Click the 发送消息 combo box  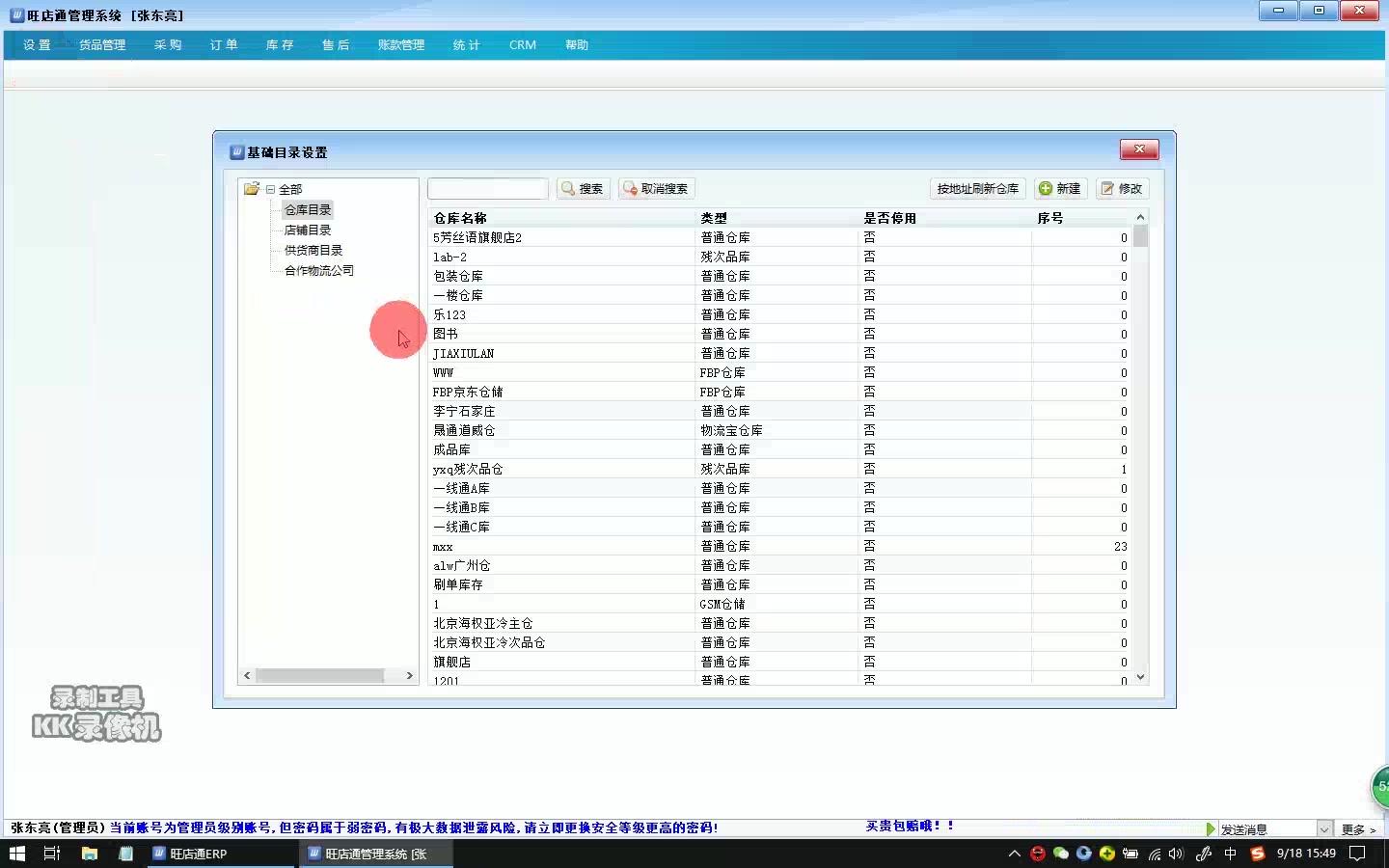[1275, 829]
